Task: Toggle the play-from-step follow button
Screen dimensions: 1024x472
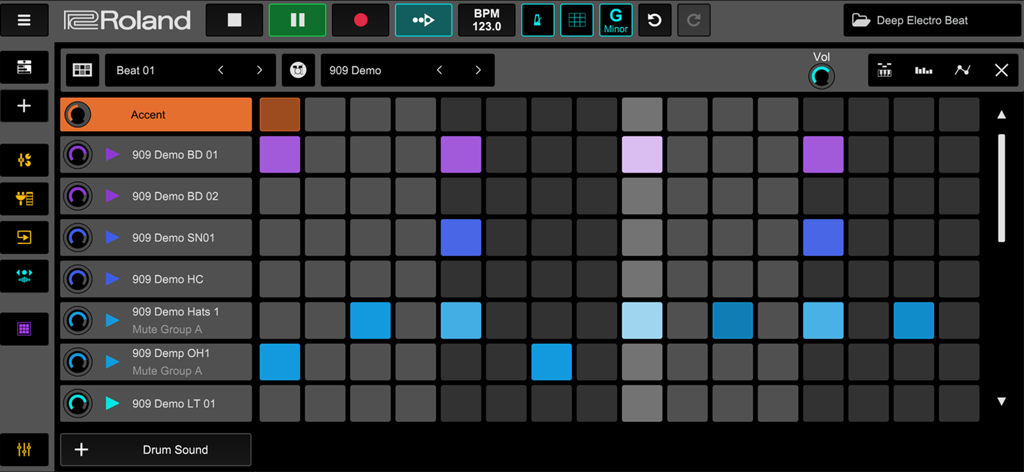Action: tap(423, 20)
